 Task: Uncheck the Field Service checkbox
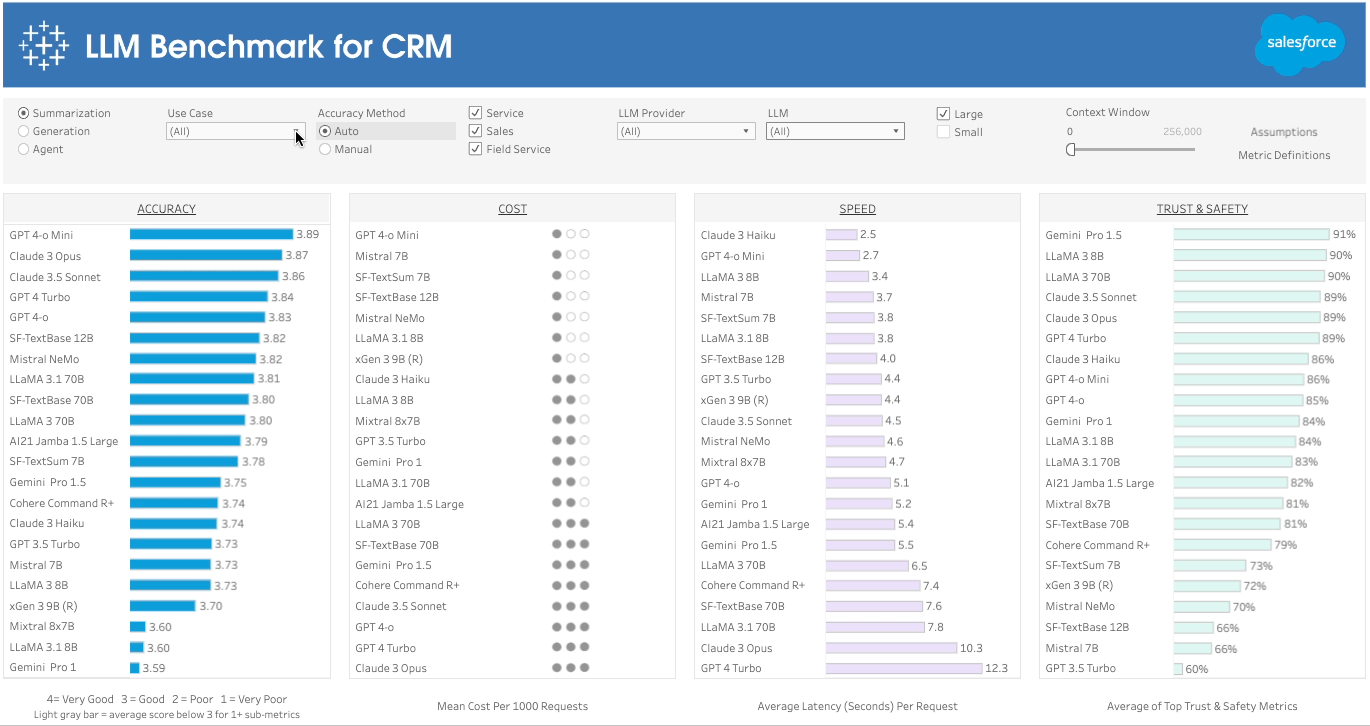(476, 149)
